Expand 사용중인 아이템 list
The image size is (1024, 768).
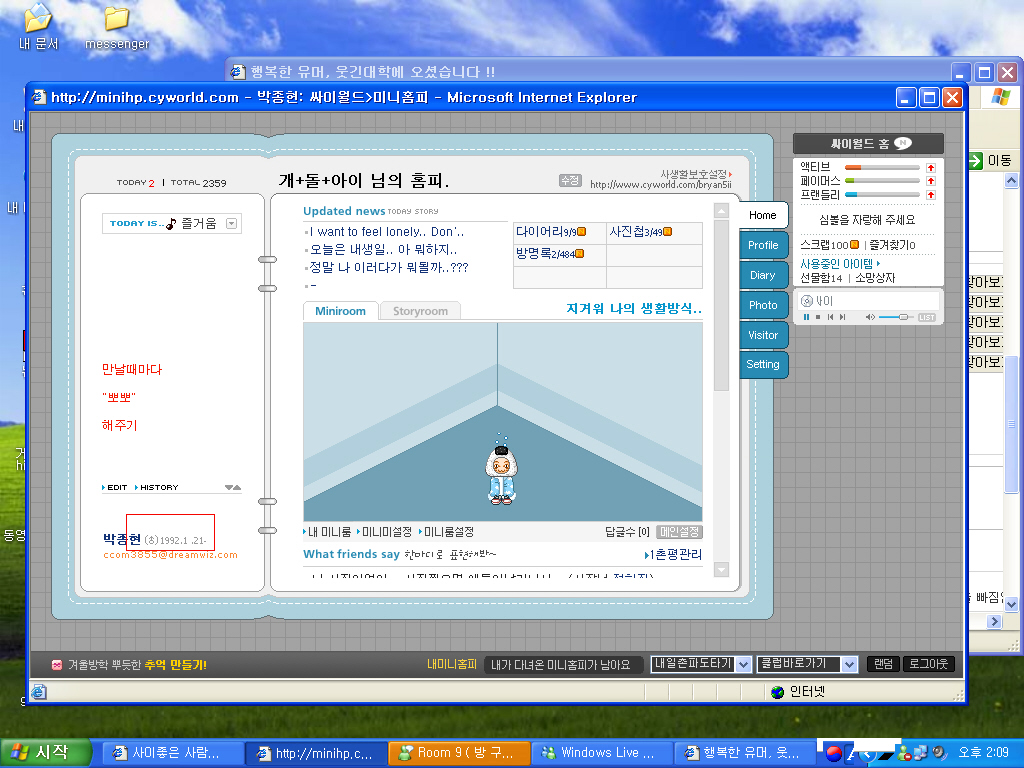pyautogui.click(x=840, y=264)
